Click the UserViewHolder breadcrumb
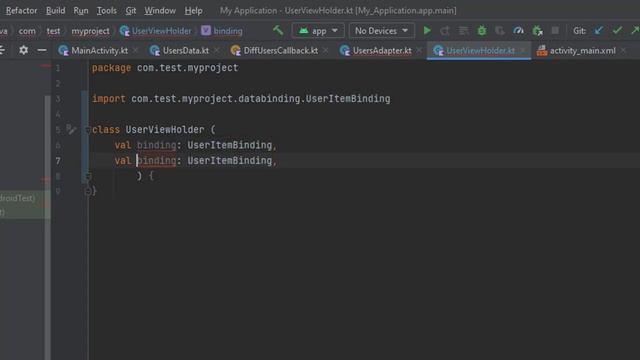This screenshot has height=360, width=640. (x=156, y=31)
